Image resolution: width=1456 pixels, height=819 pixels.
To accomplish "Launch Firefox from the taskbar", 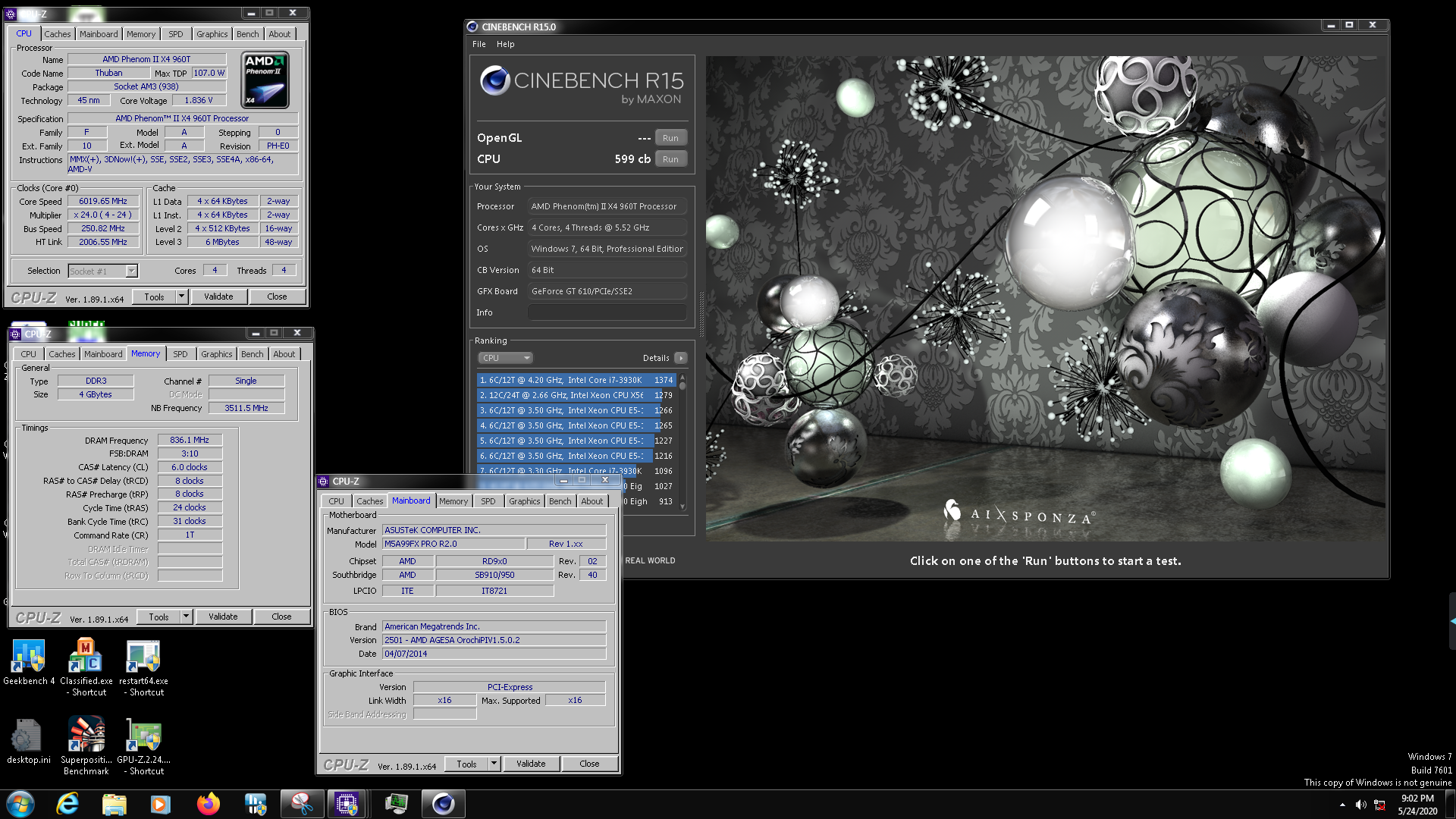I will [208, 804].
